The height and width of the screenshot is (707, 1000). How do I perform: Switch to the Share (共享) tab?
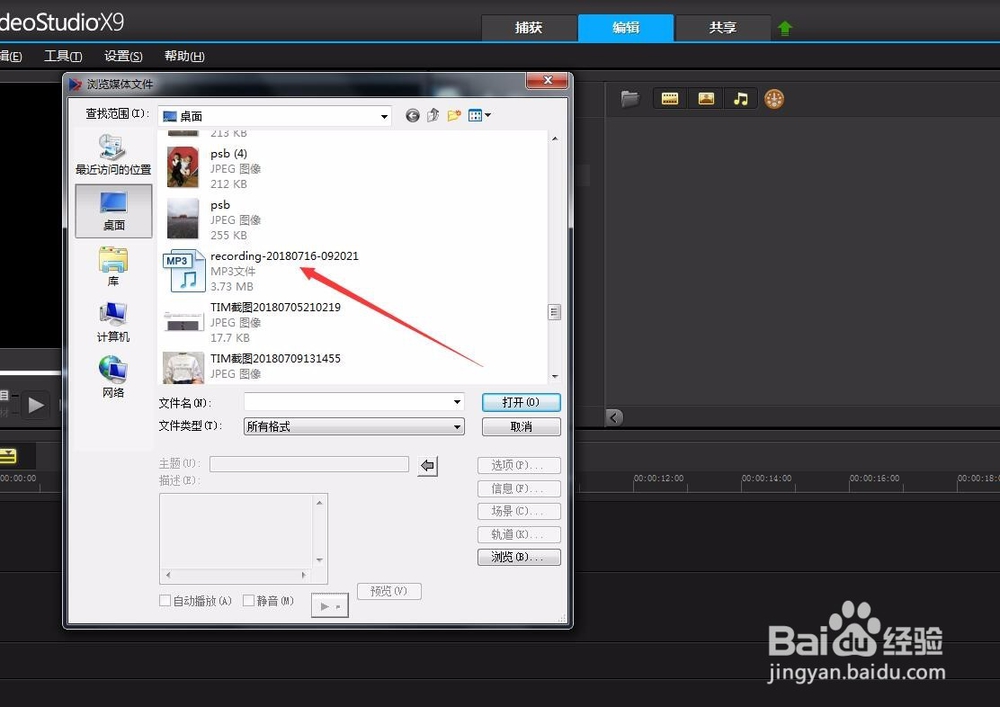click(723, 27)
